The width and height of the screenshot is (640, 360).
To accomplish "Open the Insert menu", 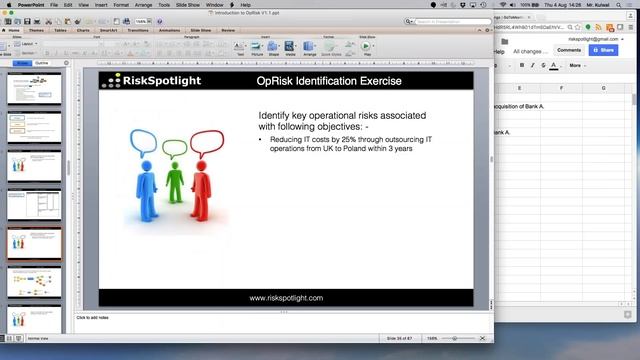I will [x=101, y=5].
